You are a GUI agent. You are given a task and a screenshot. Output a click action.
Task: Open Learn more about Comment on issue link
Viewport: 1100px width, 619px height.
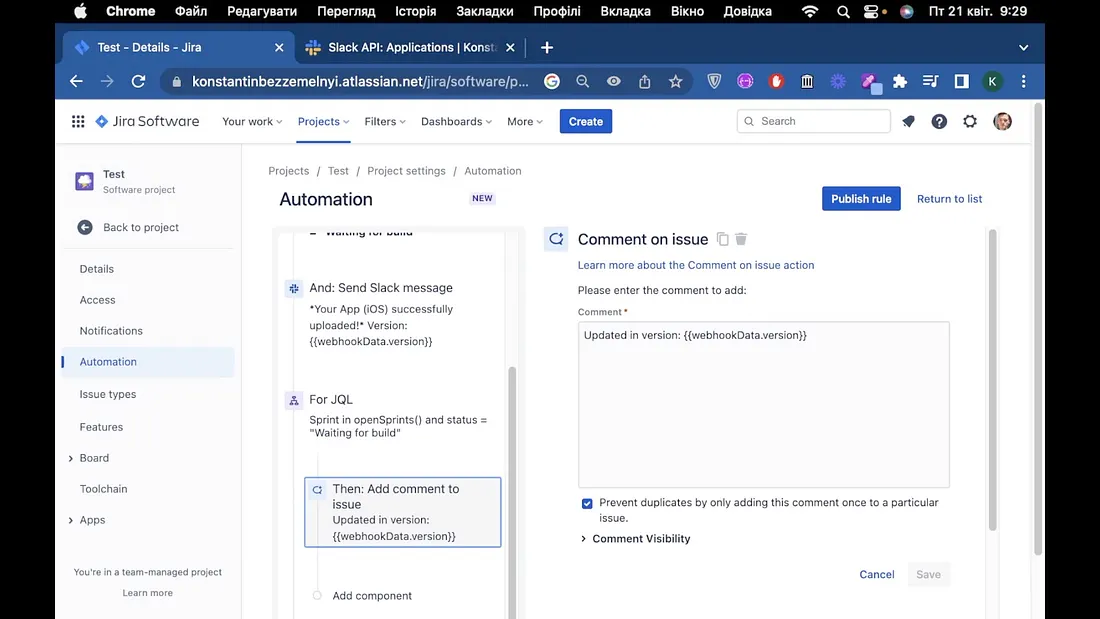point(696,265)
